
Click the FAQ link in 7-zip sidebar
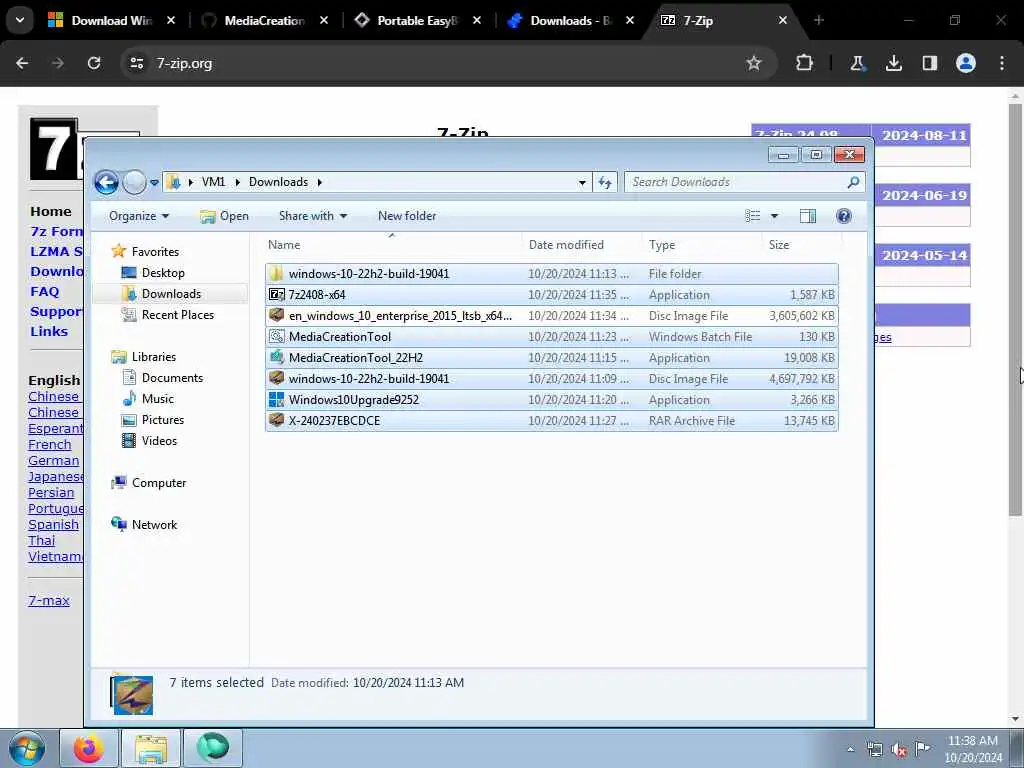[44, 292]
